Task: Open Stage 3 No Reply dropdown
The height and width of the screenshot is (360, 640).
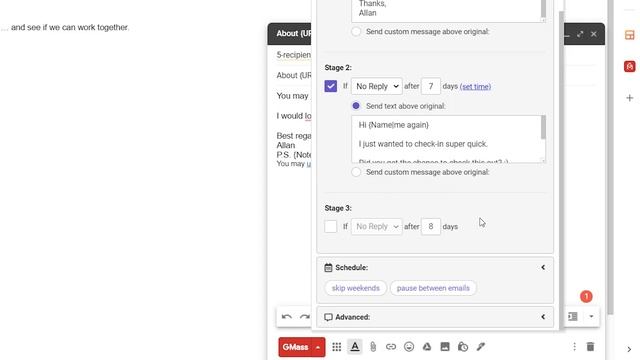Action: click(x=377, y=227)
